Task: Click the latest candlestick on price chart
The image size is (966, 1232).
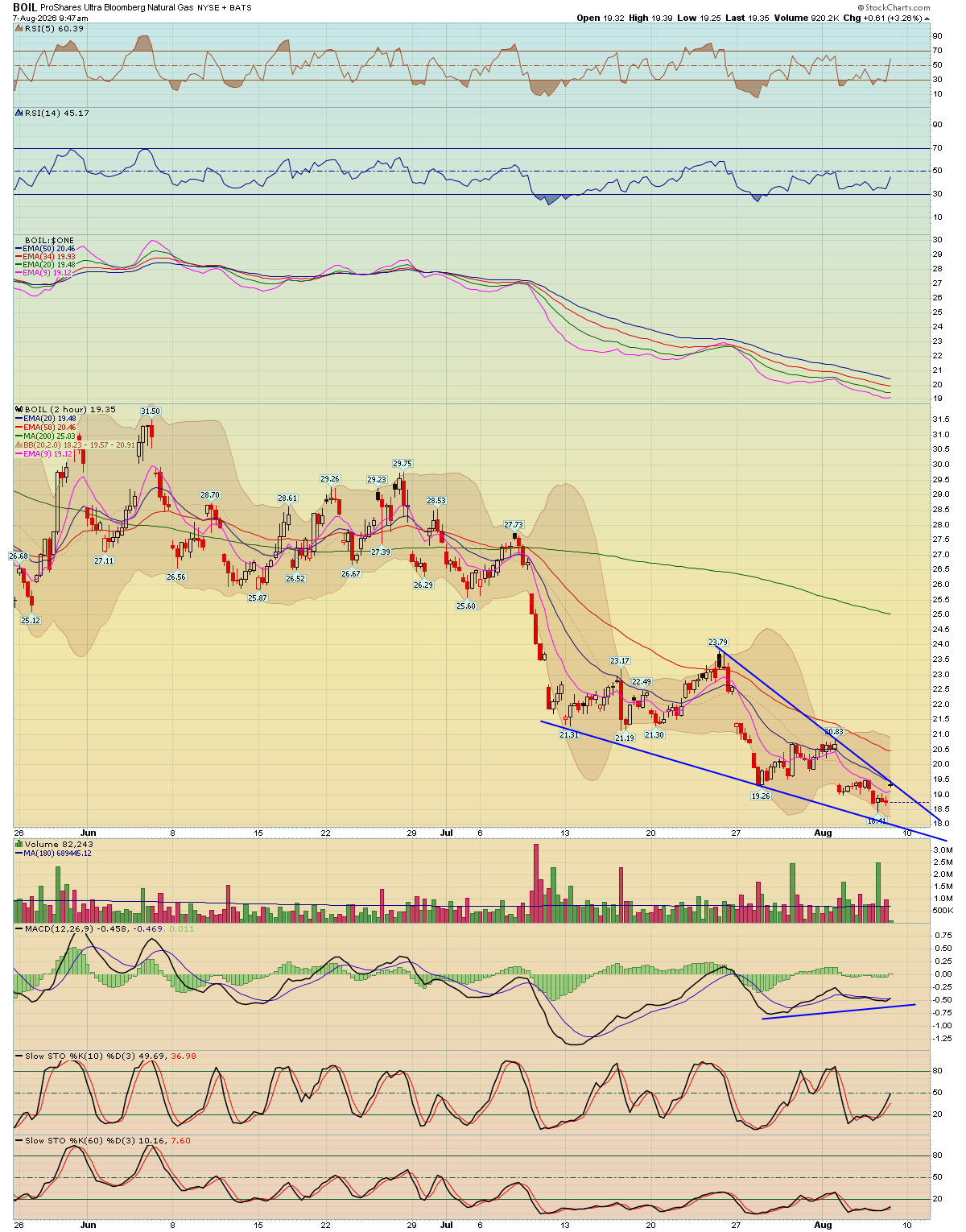Action: pyautogui.click(x=890, y=783)
